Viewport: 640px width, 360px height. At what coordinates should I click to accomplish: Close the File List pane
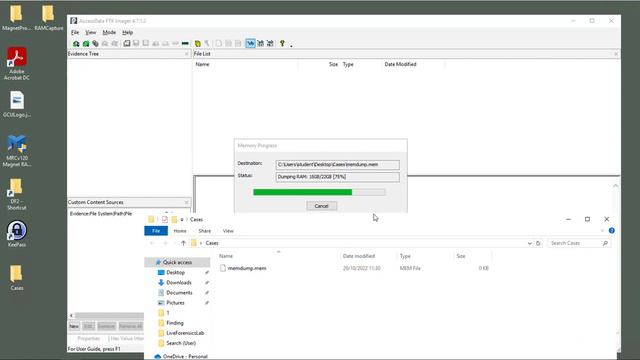pos(616,54)
